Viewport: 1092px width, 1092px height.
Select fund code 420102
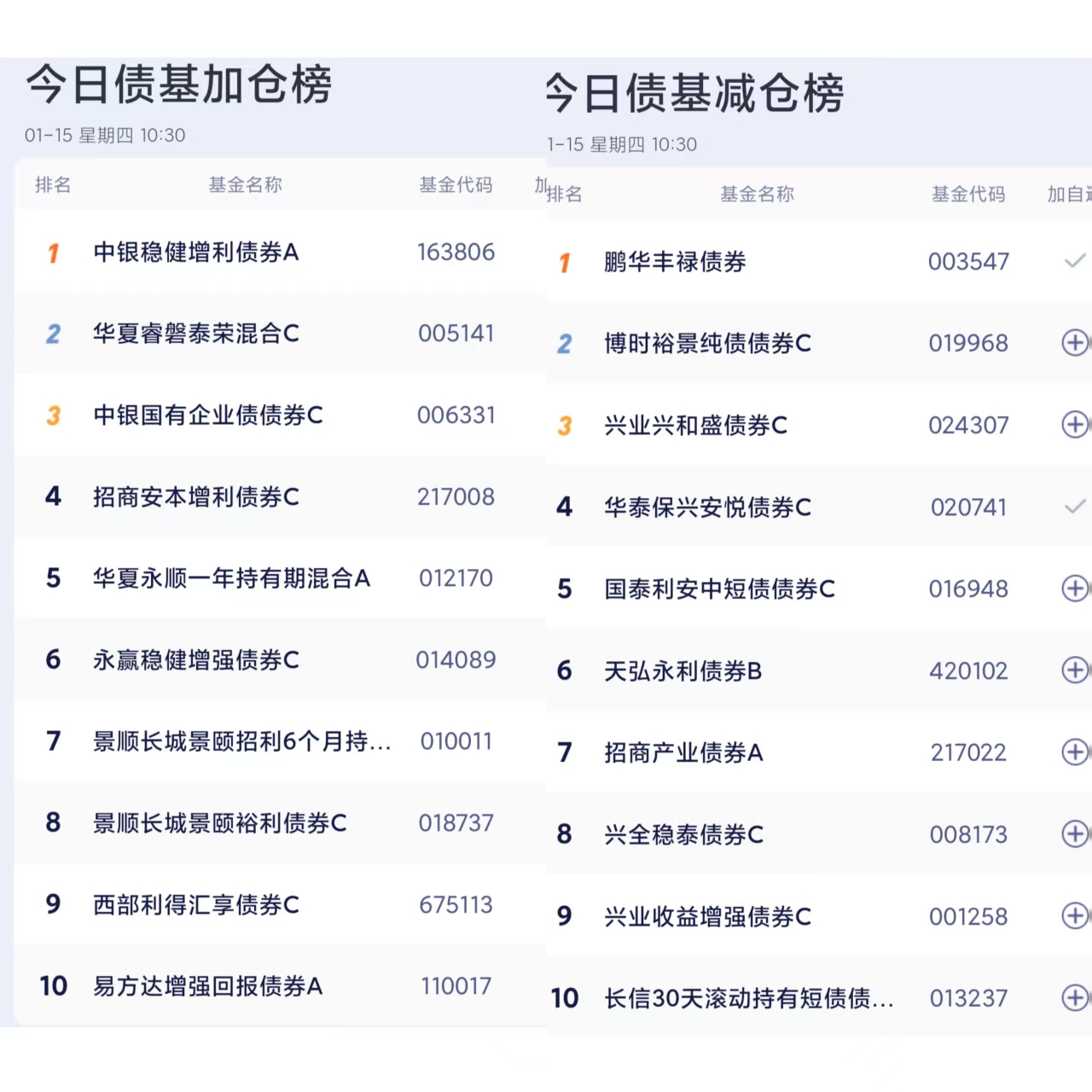(968, 671)
